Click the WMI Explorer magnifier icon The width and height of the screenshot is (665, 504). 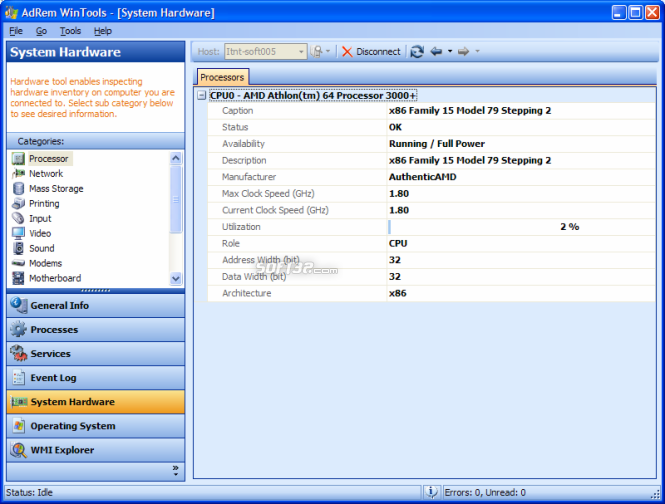(x=18, y=450)
